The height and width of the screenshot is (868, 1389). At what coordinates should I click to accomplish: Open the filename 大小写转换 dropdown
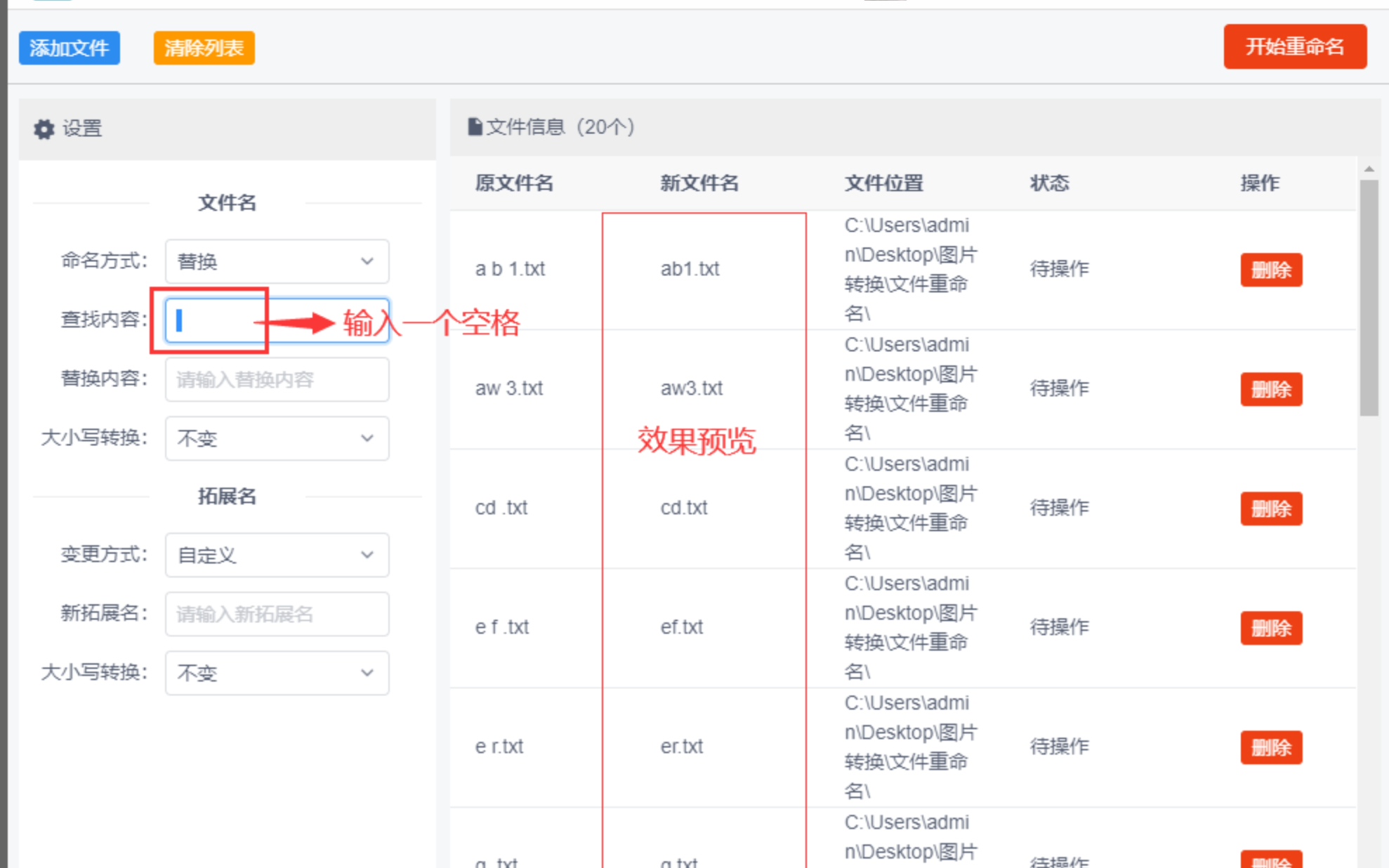point(277,438)
